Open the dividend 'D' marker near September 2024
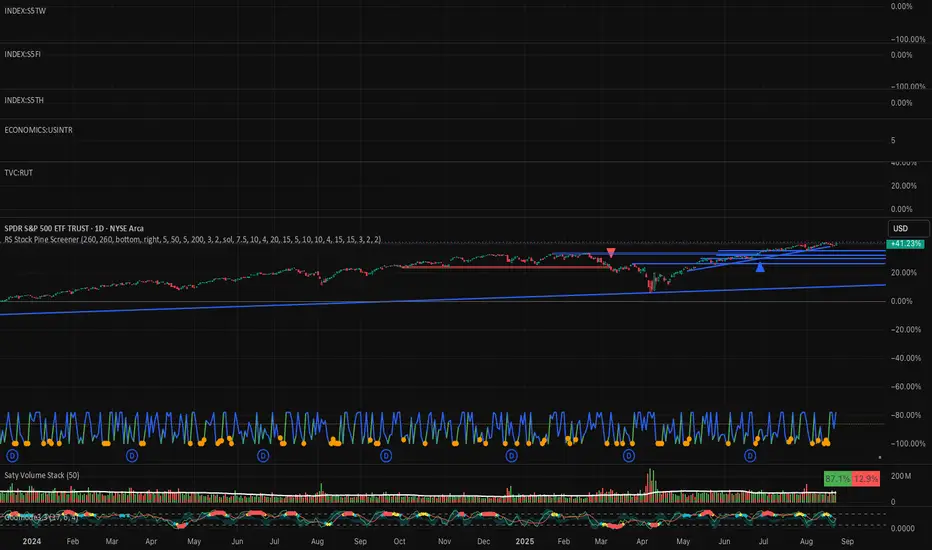This screenshot has width=932, height=550. pyautogui.click(x=386, y=456)
